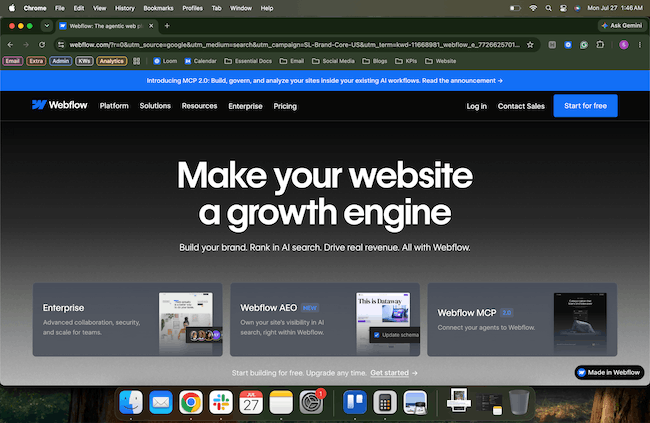
Task: Open the Pricing page link
Action: click(285, 106)
